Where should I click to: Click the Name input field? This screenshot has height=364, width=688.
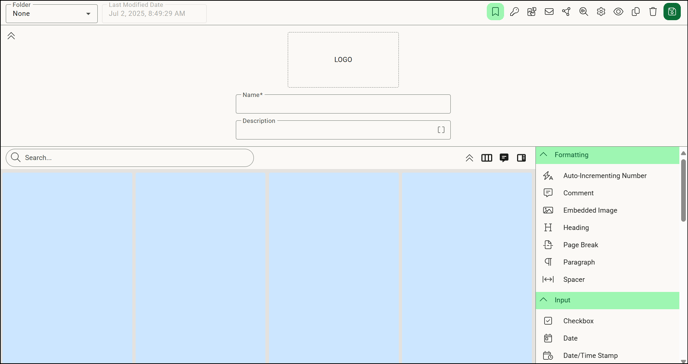pos(343,104)
